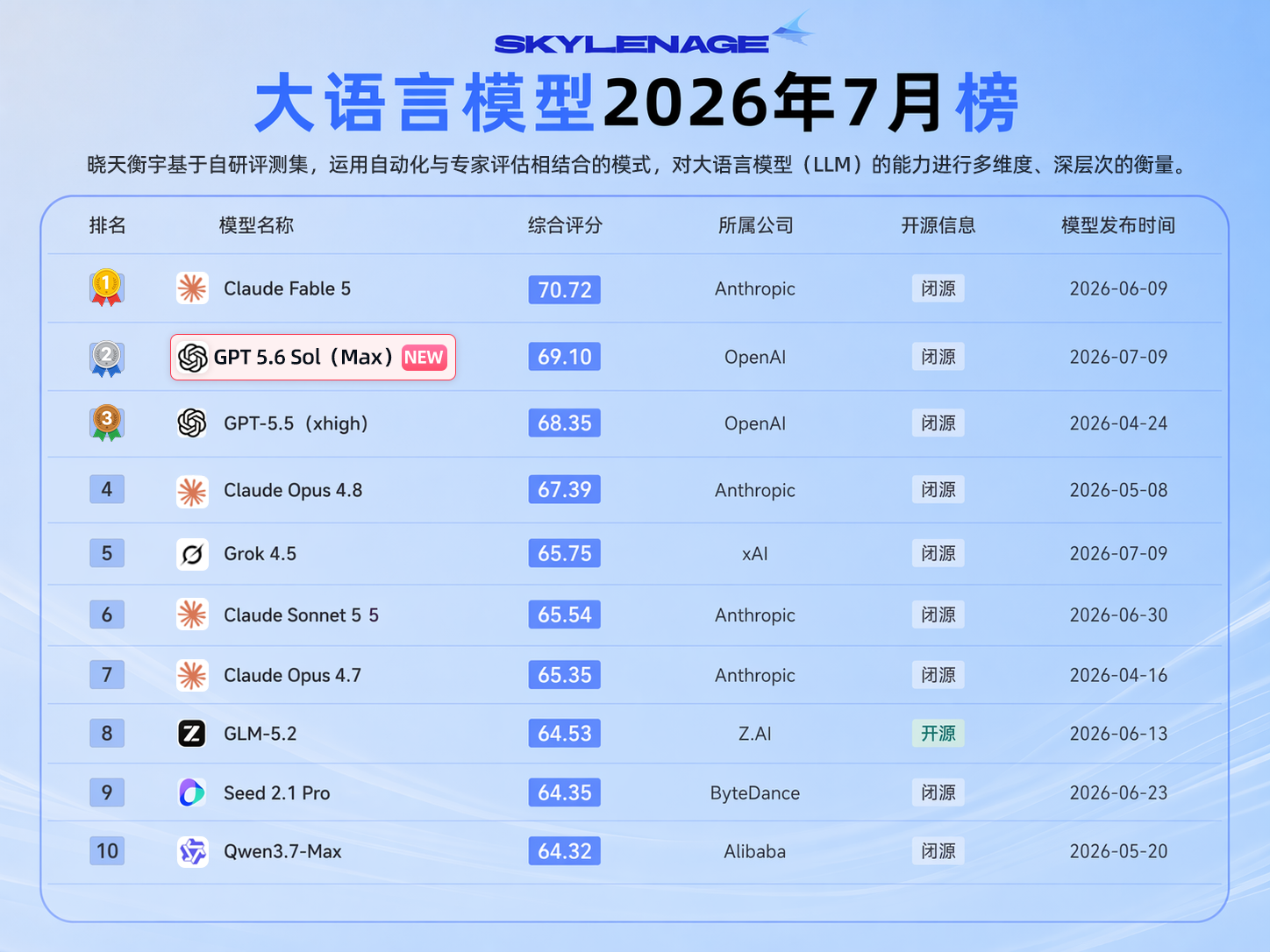The width and height of the screenshot is (1270, 952).
Task: Click the SKYLENAGE logo at the top
Action: point(653,35)
